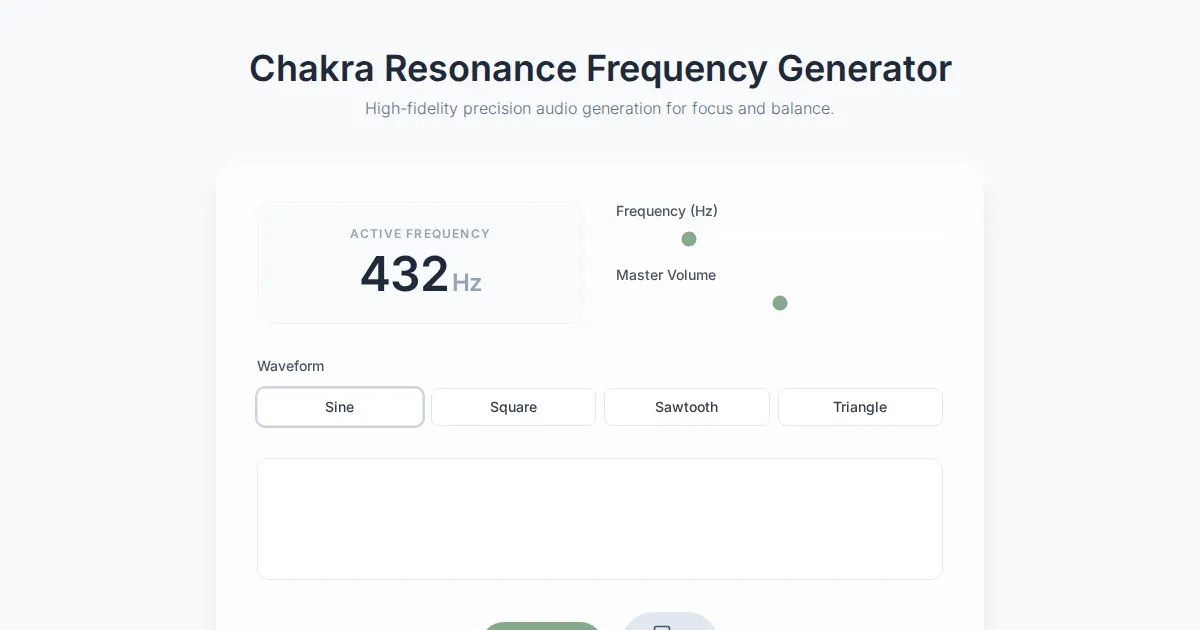Choose the Sawtooth waveform

pos(686,407)
